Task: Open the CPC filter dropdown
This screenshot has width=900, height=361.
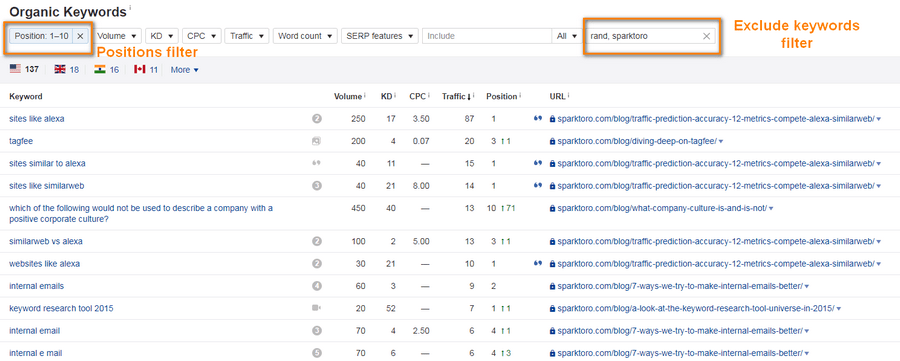Action: (x=201, y=36)
